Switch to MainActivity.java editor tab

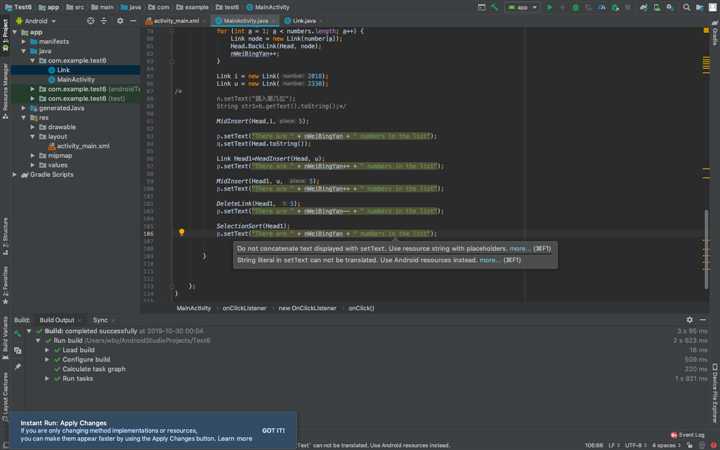coord(246,21)
